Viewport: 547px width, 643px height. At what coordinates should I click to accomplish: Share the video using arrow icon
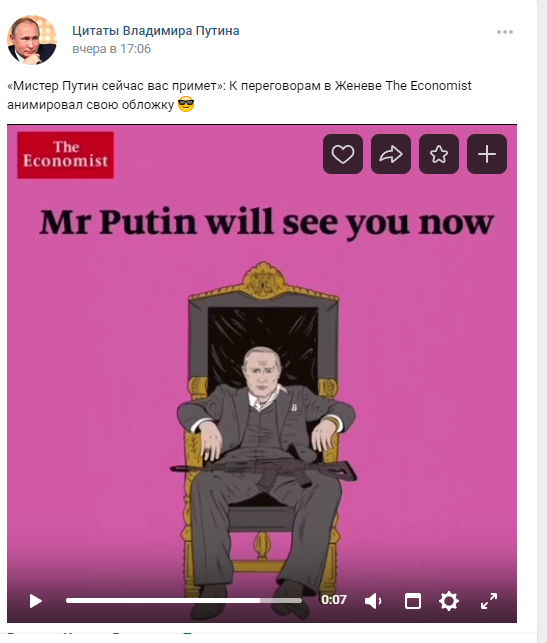point(391,154)
